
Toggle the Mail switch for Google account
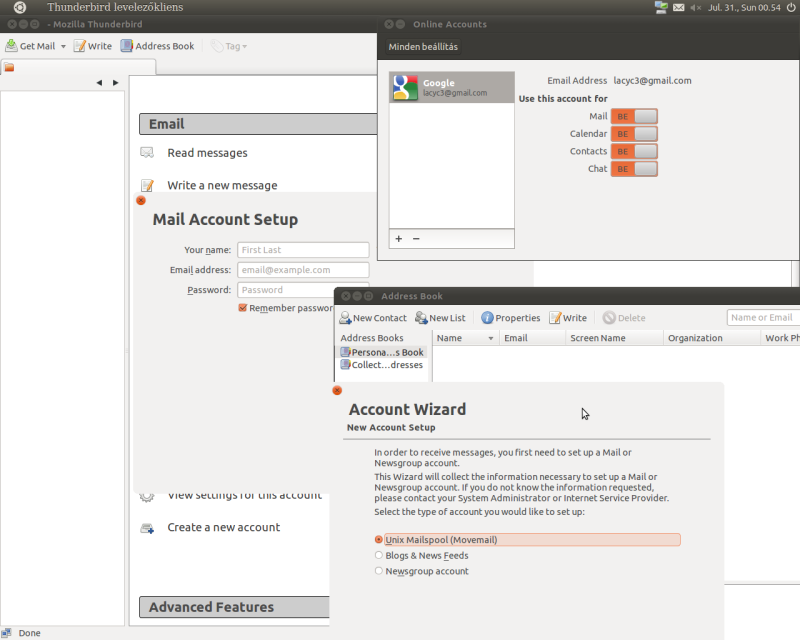click(x=634, y=116)
